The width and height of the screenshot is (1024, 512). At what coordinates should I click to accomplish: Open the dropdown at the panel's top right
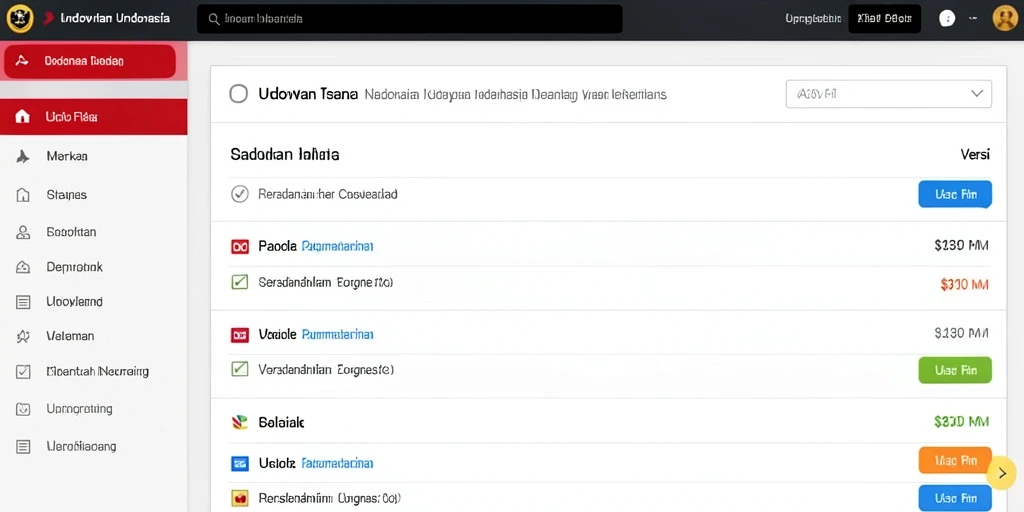[889, 94]
